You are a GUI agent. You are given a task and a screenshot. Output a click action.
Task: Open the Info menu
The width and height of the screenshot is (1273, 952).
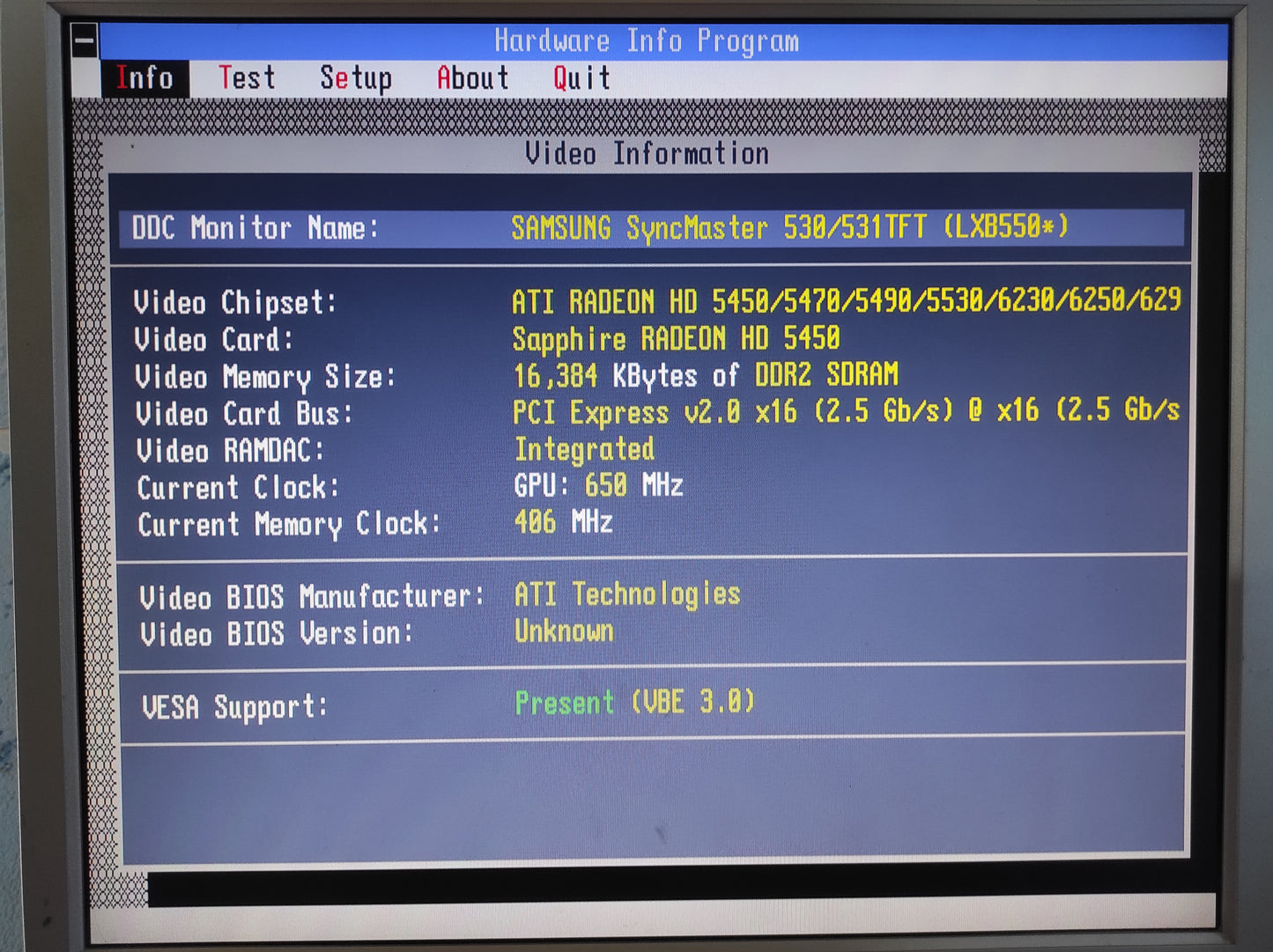coord(144,78)
